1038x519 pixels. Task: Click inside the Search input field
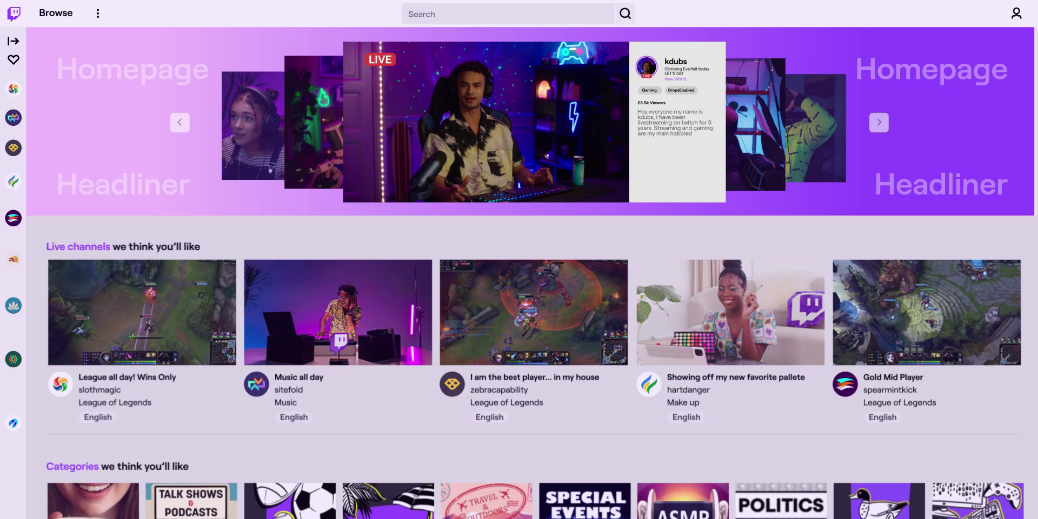[x=508, y=14]
